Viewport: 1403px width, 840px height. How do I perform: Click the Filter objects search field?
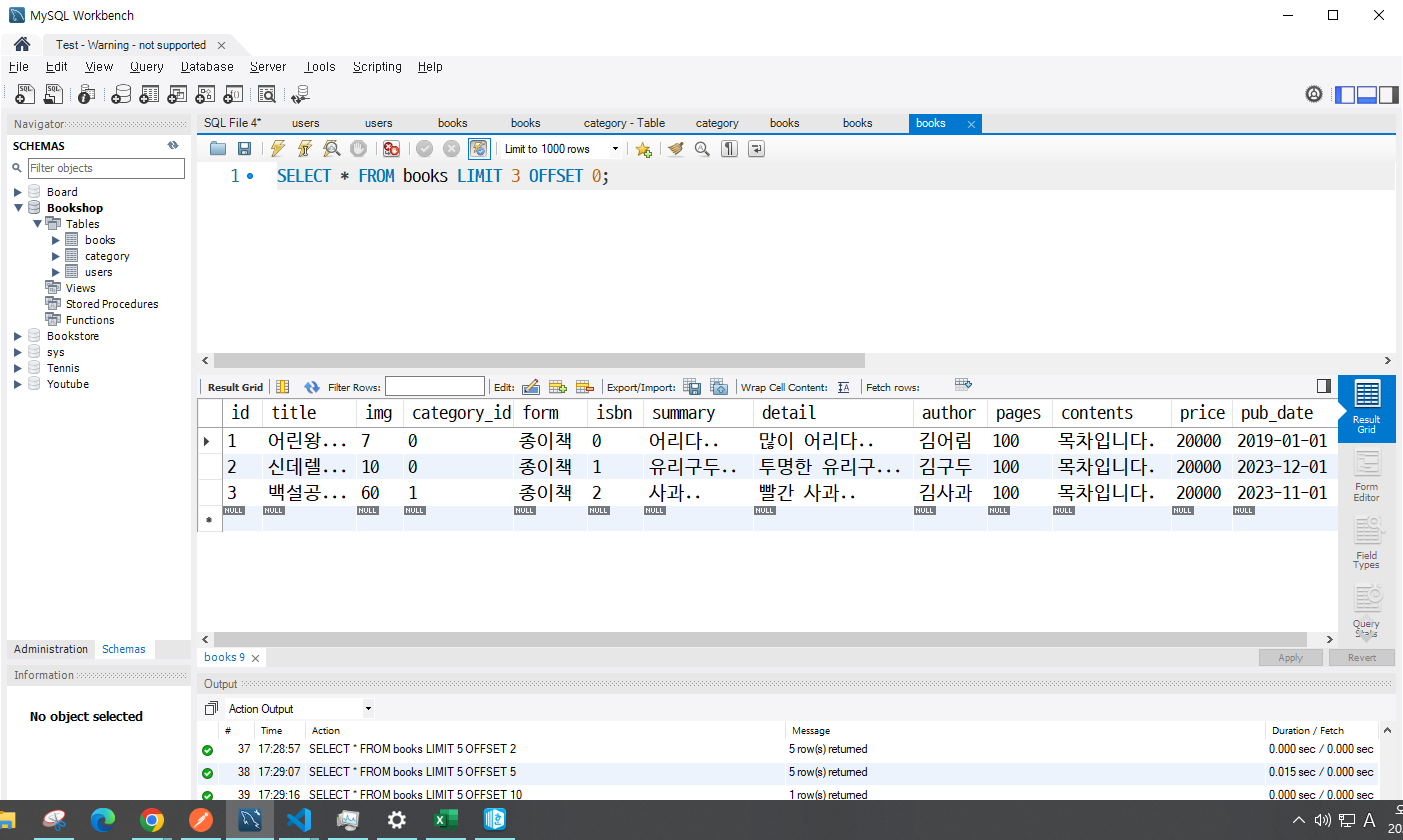(x=106, y=168)
